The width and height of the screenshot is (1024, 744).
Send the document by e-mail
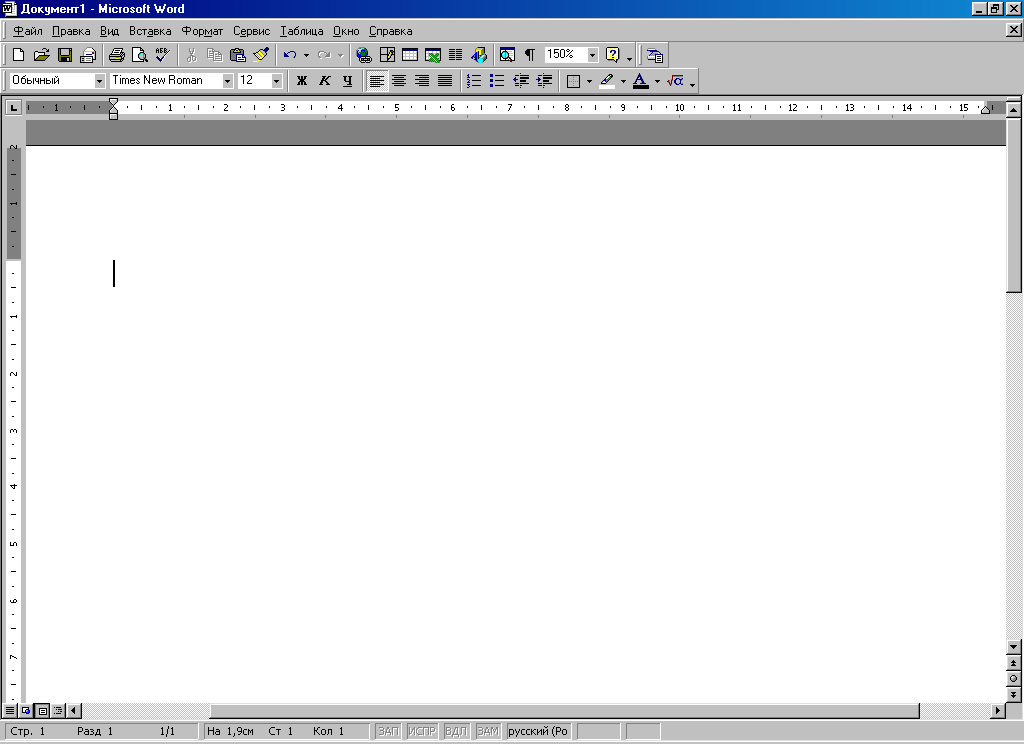(x=88, y=55)
